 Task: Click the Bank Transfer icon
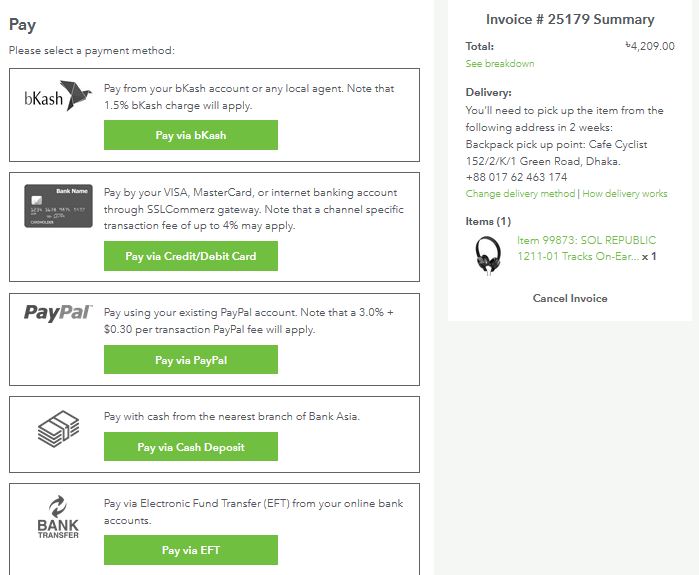click(x=58, y=516)
